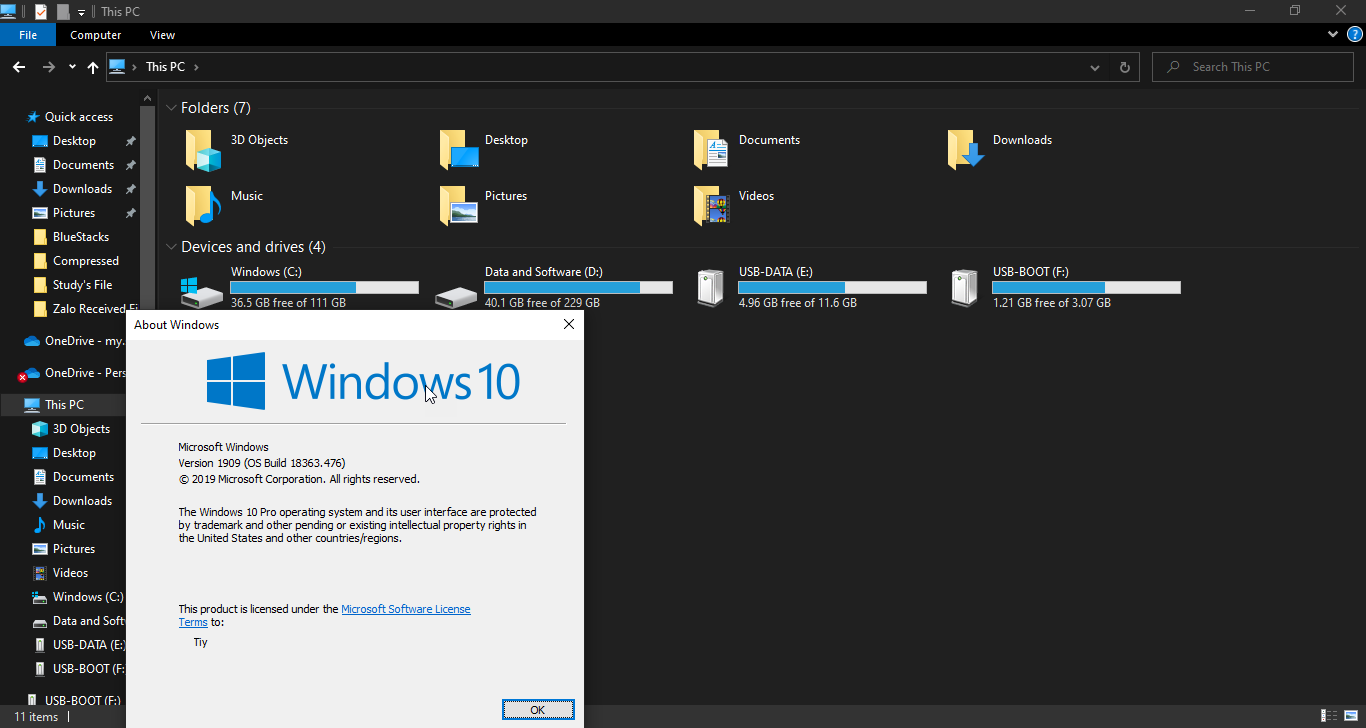Click Windows (C:) storage usage bar
1366x728 pixels.
point(324,287)
